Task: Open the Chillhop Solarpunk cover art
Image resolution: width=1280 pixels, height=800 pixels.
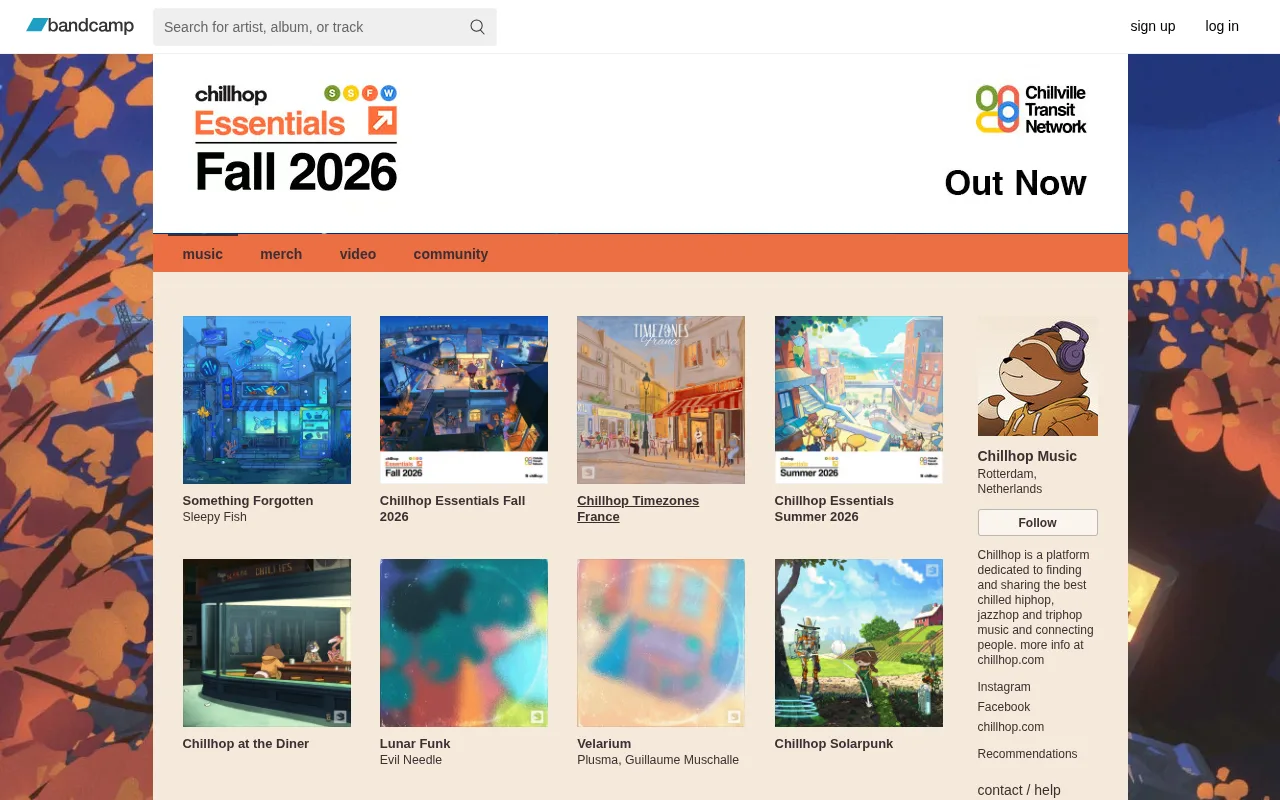Action: [x=859, y=643]
